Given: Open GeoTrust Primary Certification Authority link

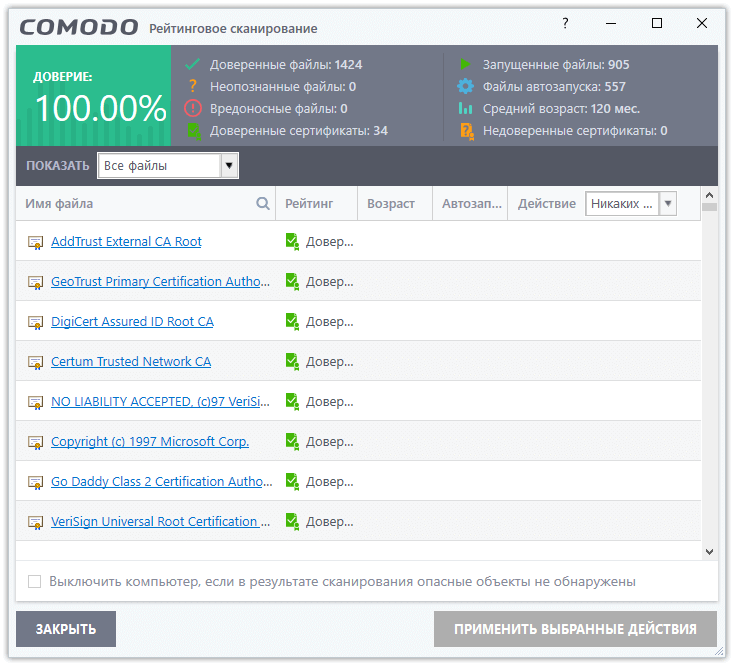Looking at the screenshot, I should coord(160,282).
